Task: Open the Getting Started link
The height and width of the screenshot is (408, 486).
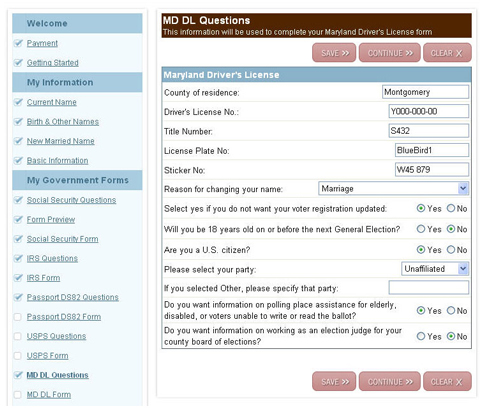Action: [x=53, y=63]
